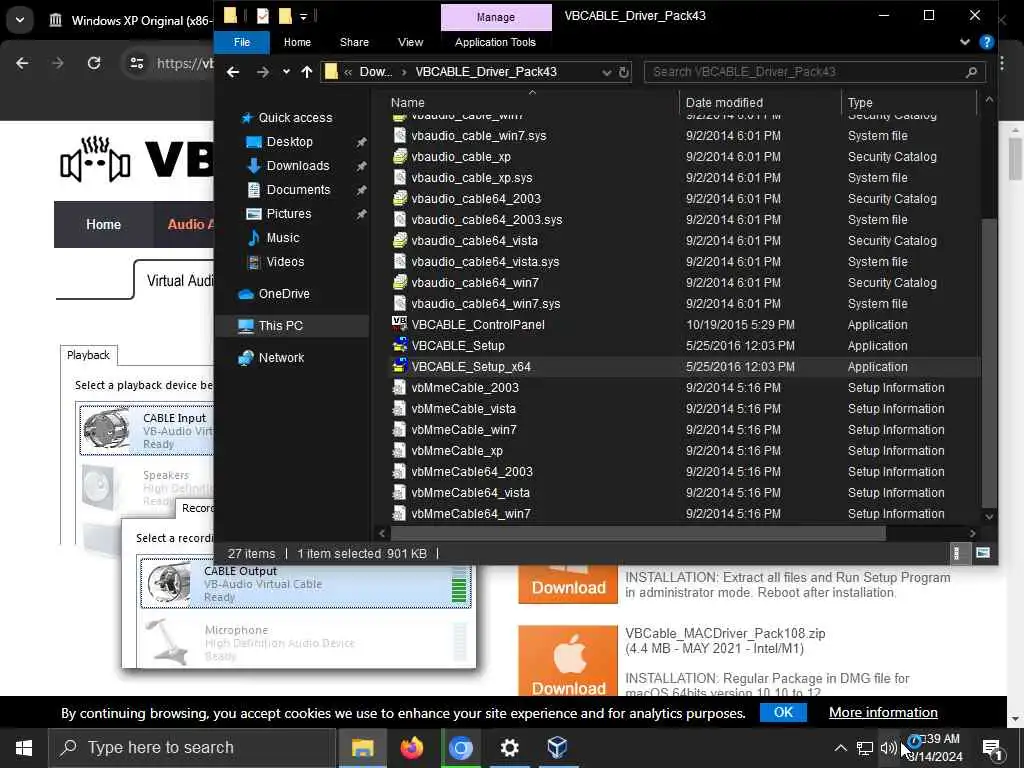The image size is (1024, 768).
Task: Open the View ribbon tab
Action: [x=410, y=42]
